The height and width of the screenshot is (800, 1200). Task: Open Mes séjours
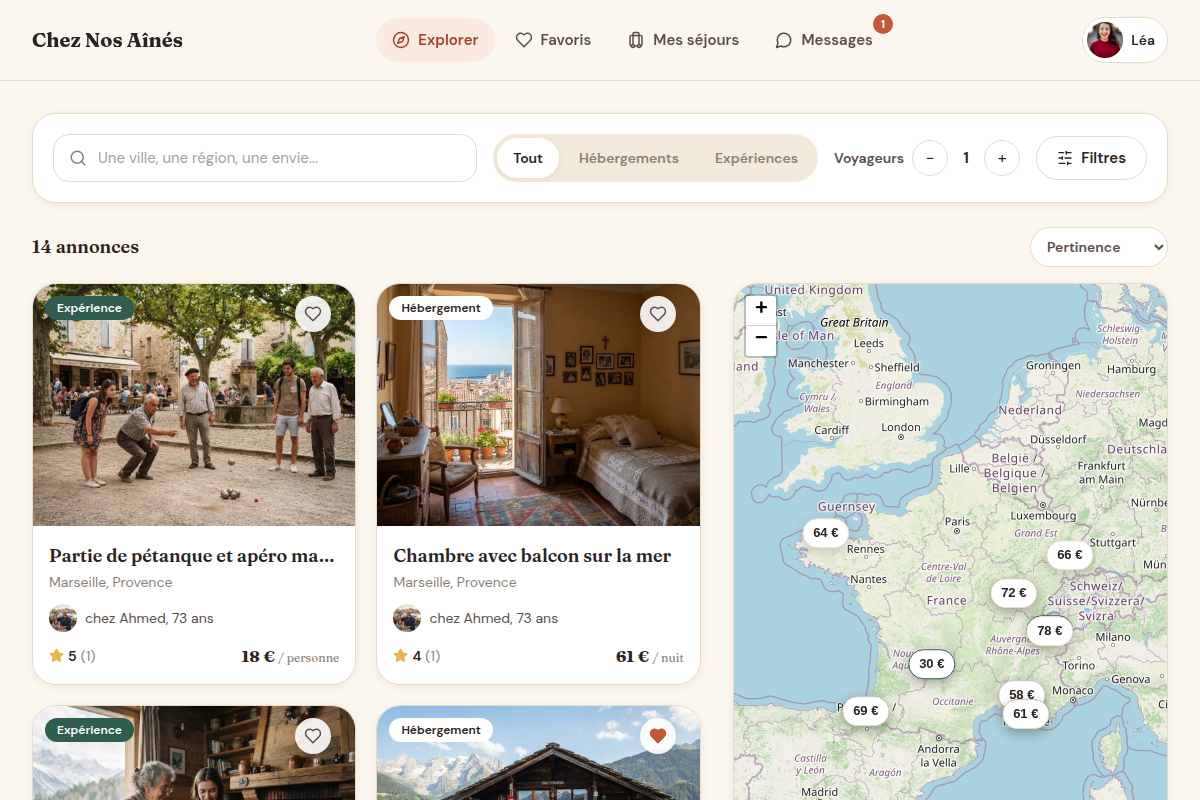point(684,40)
